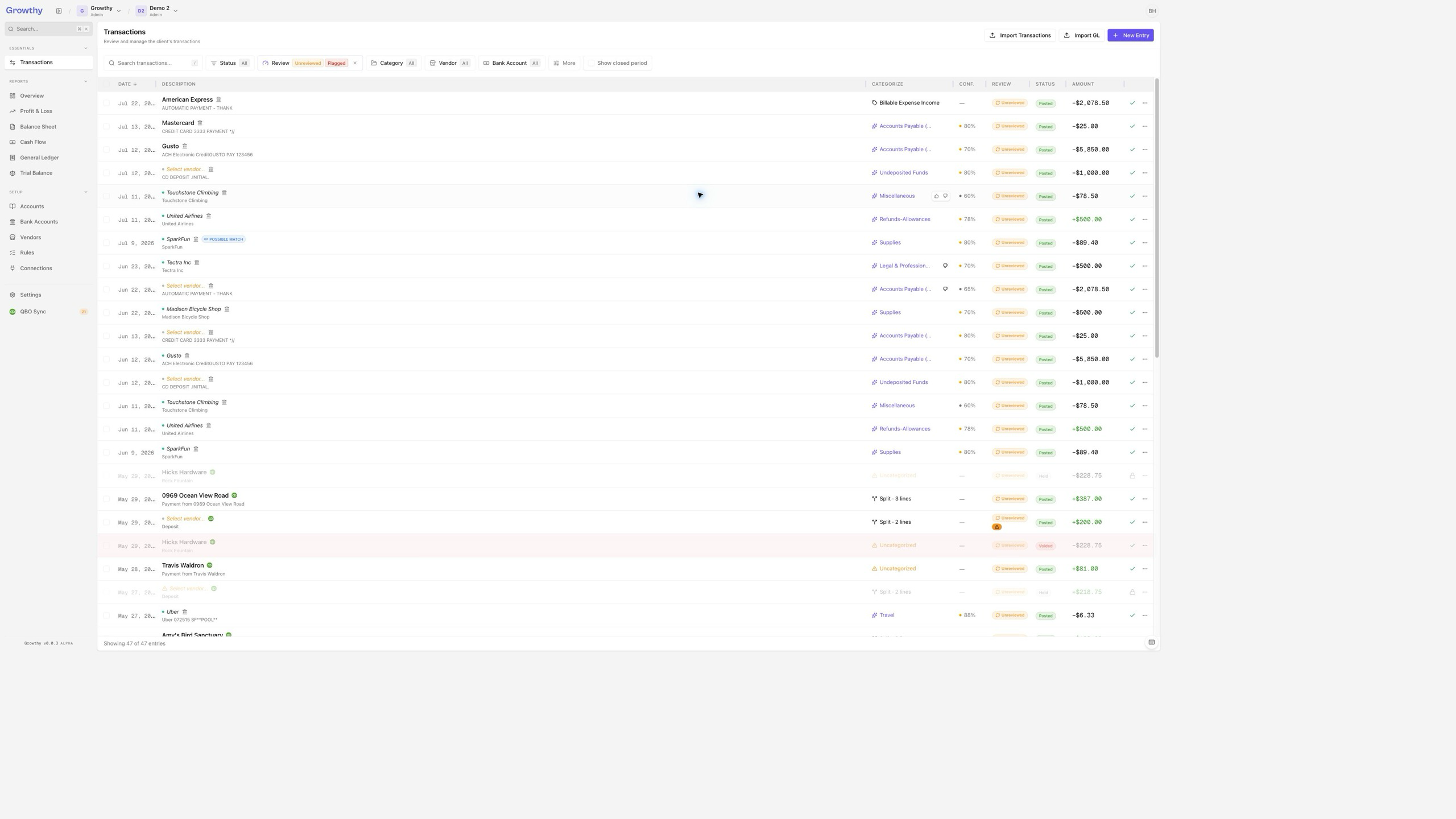The height and width of the screenshot is (819, 1456).
Task: Click the Import GL button
Action: pyautogui.click(x=1081, y=35)
